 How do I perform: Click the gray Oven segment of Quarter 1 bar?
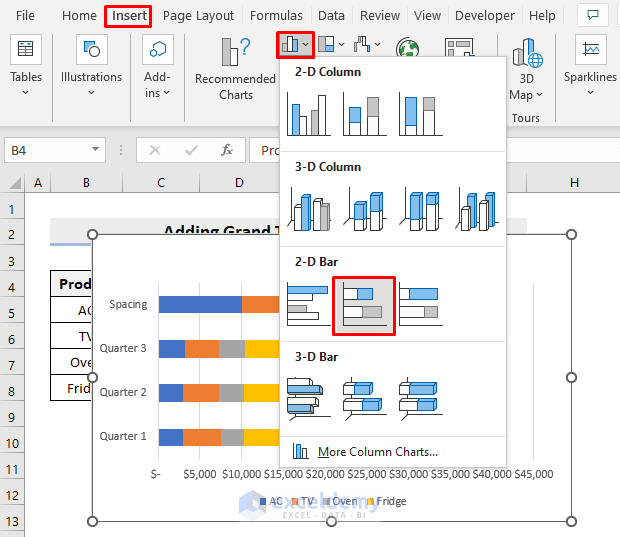(232, 437)
